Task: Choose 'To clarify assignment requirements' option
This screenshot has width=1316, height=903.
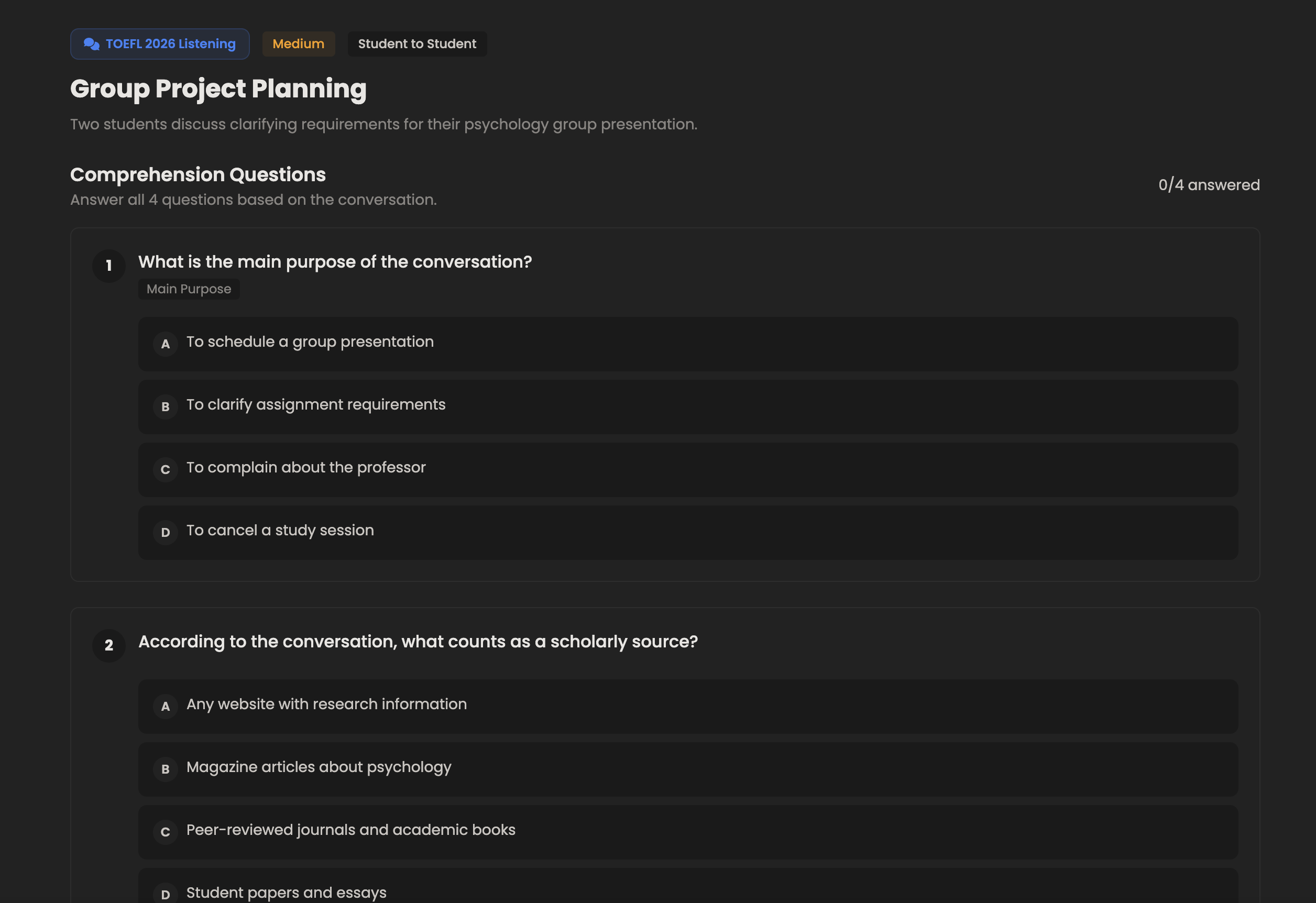Action: 316,405
